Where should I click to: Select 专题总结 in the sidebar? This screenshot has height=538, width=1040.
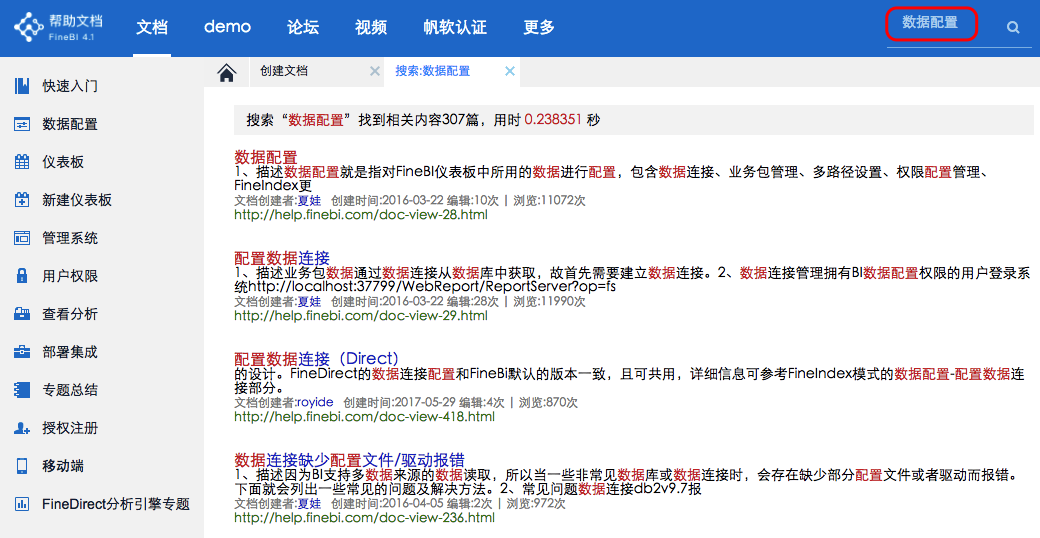point(70,390)
